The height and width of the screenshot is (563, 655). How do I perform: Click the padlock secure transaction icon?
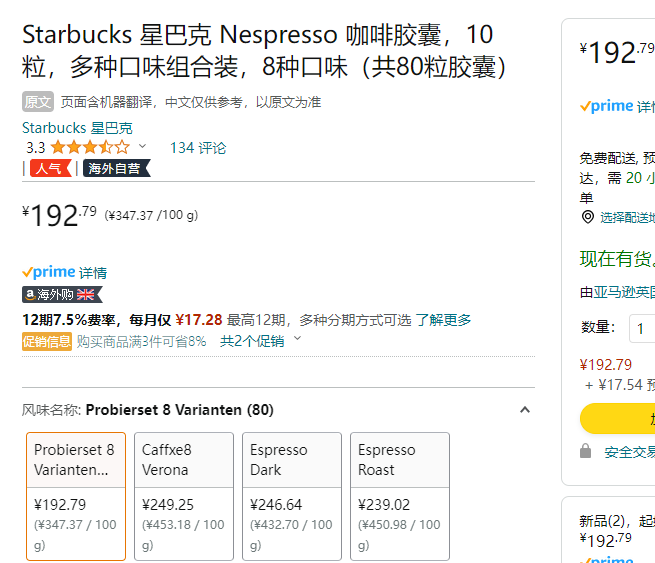586,451
